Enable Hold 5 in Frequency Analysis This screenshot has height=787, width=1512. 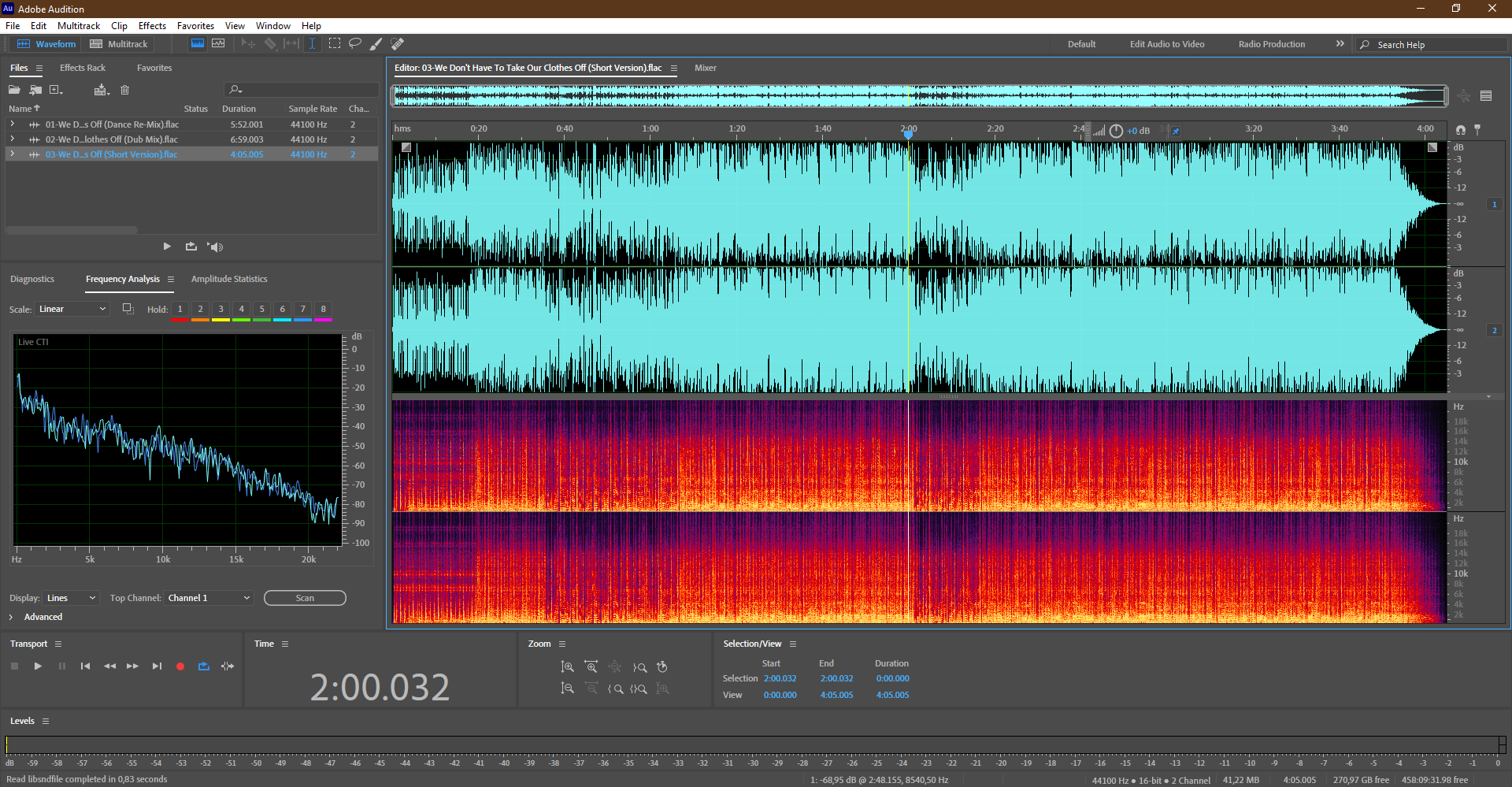pos(262,310)
